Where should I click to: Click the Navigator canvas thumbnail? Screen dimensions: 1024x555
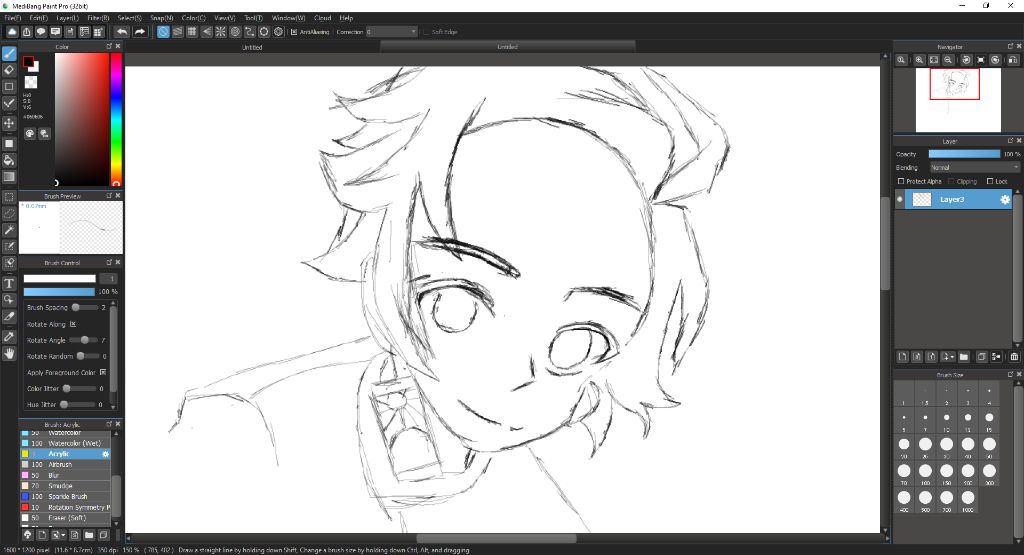[x=958, y=100]
